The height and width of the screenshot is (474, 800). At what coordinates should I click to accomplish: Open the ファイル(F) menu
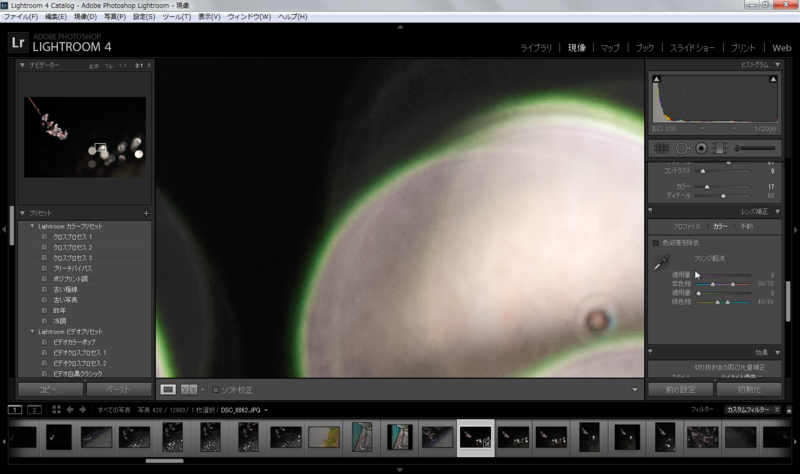pyautogui.click(x=20, y=17)
